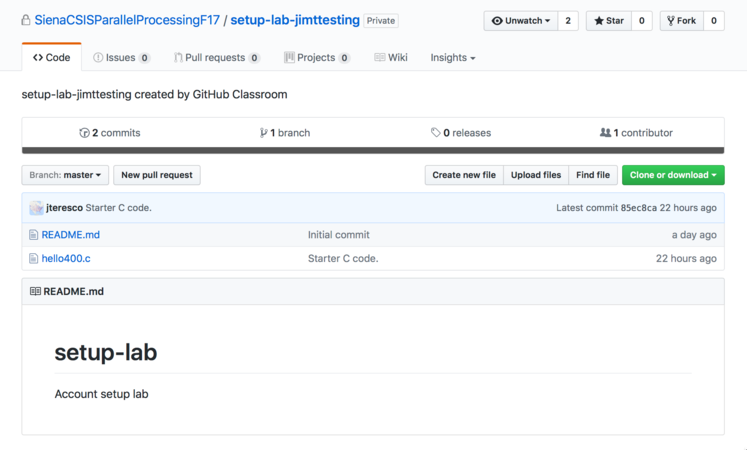Click the jteresco avatar image

(x=37, y=208)
